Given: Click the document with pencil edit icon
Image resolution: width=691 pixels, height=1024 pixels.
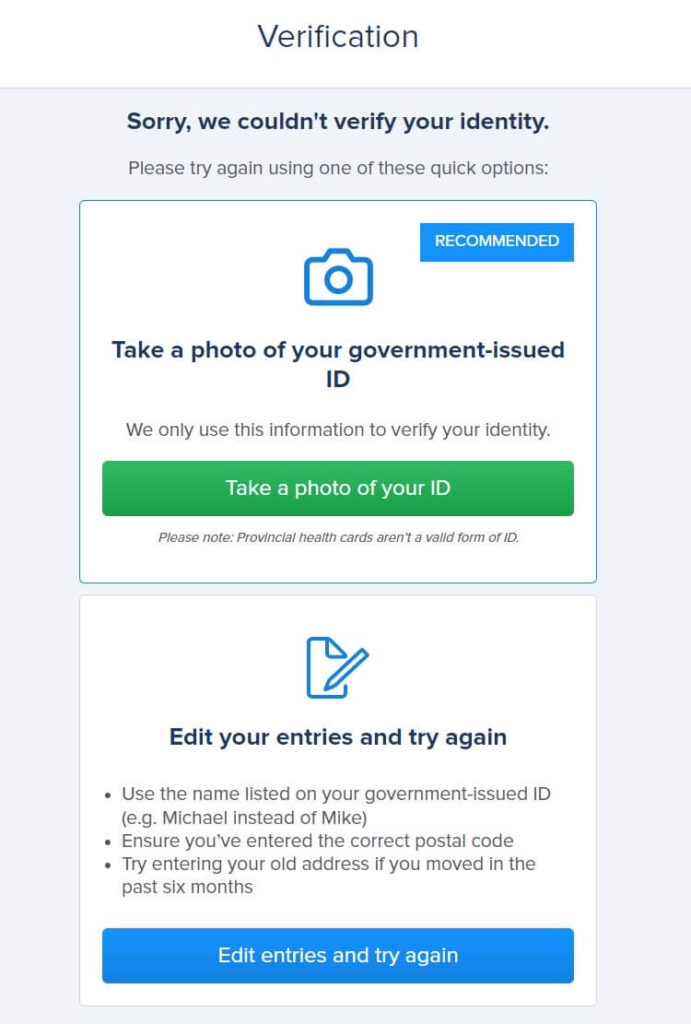Looking at the screenshot, I should pos(338,667).
